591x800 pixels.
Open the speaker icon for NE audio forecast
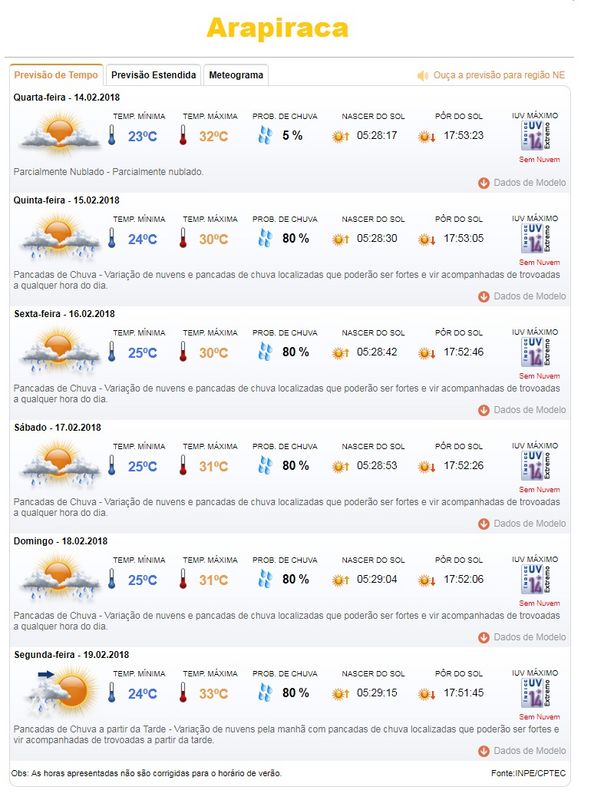click(x=423, y=76)
